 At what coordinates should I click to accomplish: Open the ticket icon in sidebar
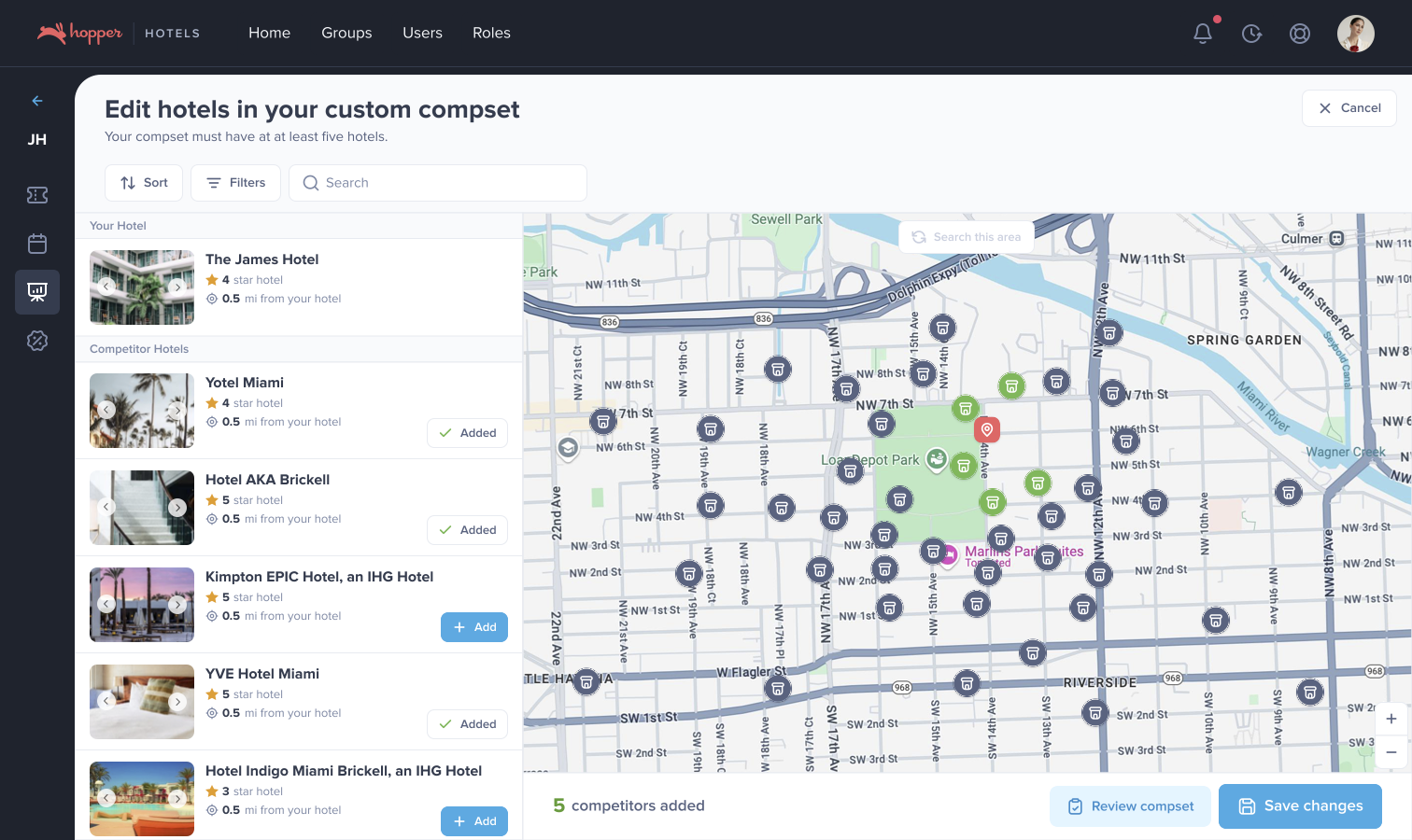tap(37, 195)
